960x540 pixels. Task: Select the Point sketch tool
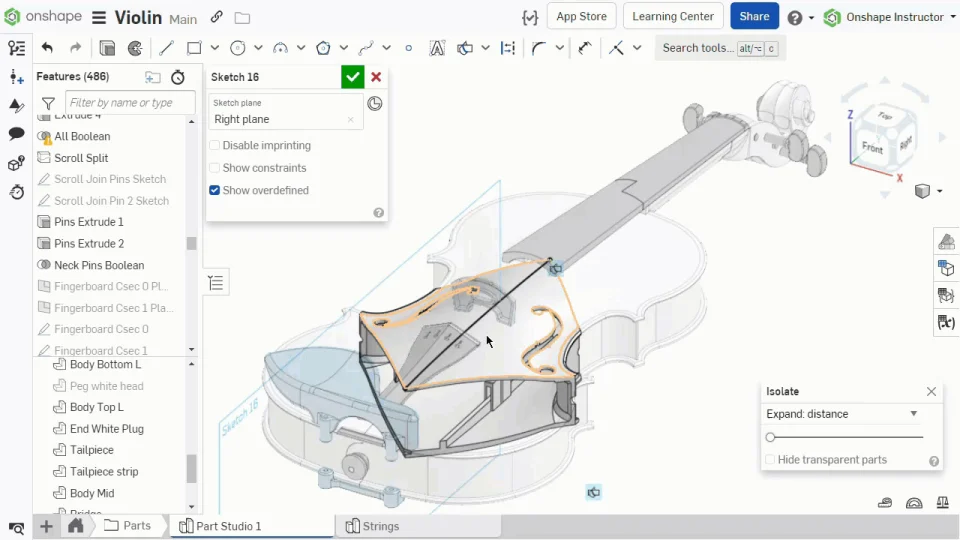(408, 48)
